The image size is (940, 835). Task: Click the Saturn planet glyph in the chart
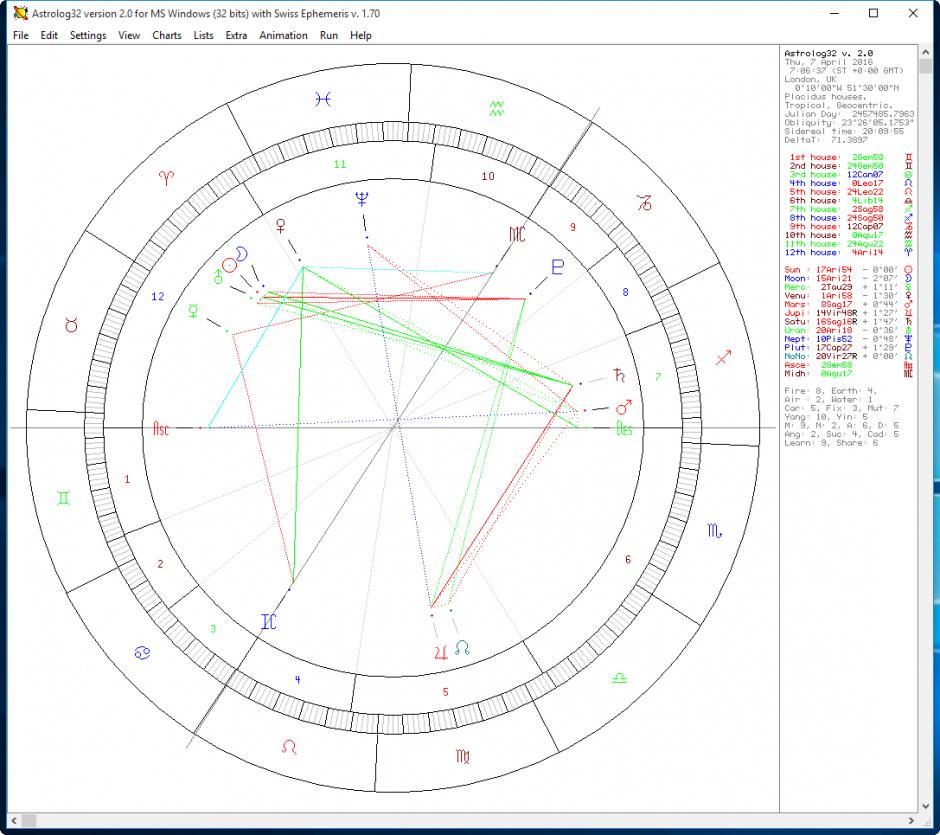619,375
